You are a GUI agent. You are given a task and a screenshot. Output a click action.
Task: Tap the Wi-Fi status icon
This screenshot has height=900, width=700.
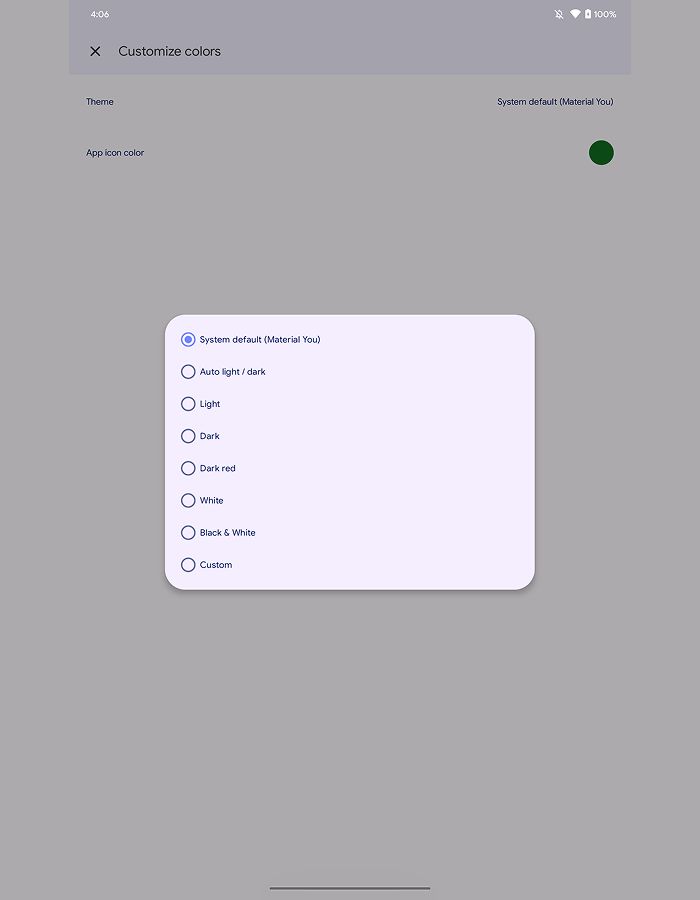575,14
